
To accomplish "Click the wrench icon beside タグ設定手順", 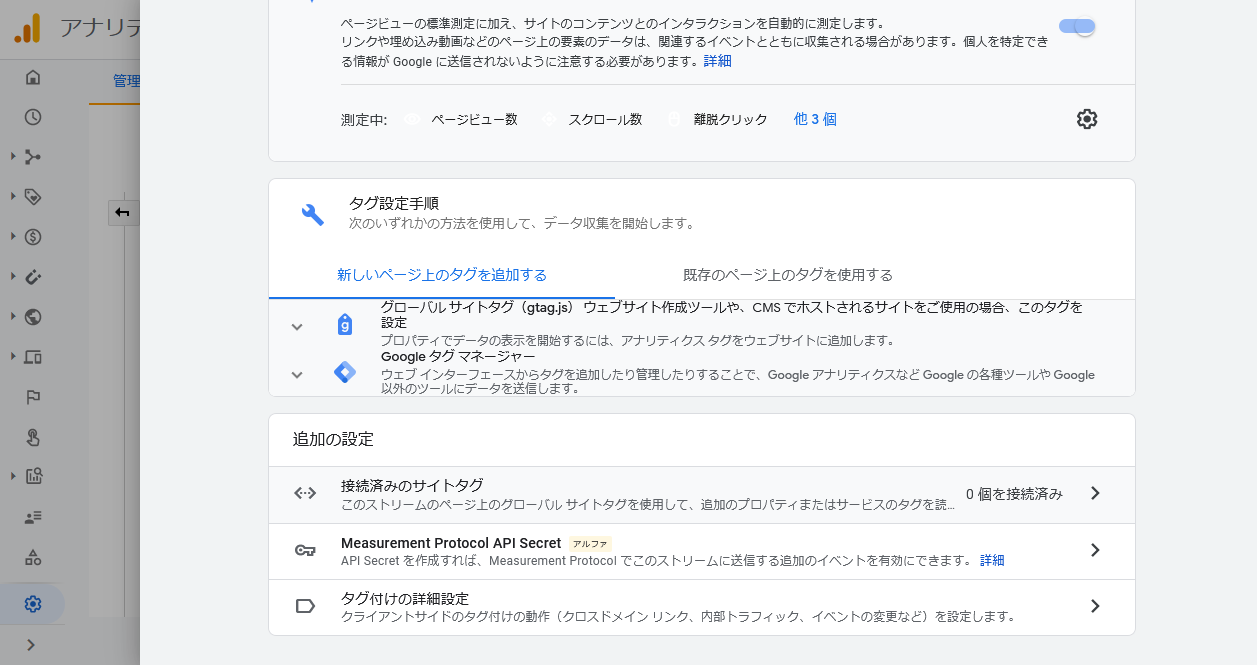I will pyautogui.click(x=312, y=214).
